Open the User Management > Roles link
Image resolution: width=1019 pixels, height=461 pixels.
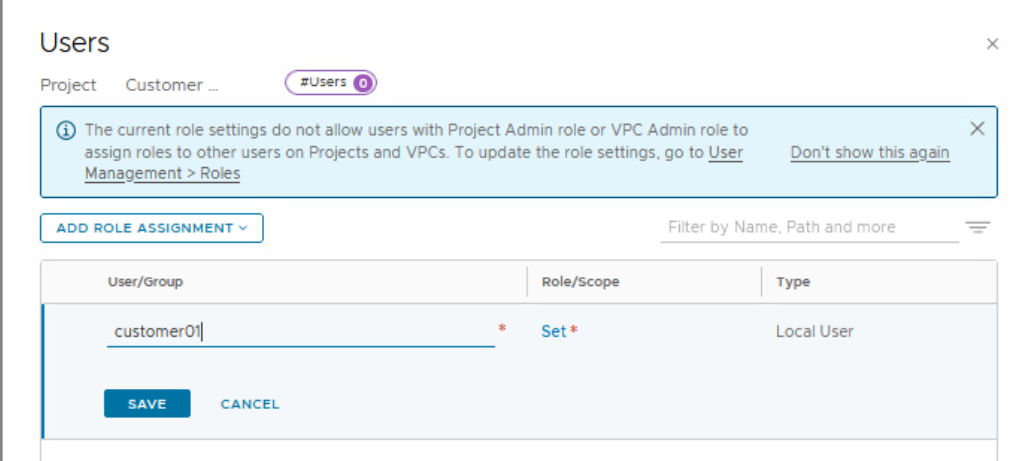pyautogui.click(x=162, y=173)
